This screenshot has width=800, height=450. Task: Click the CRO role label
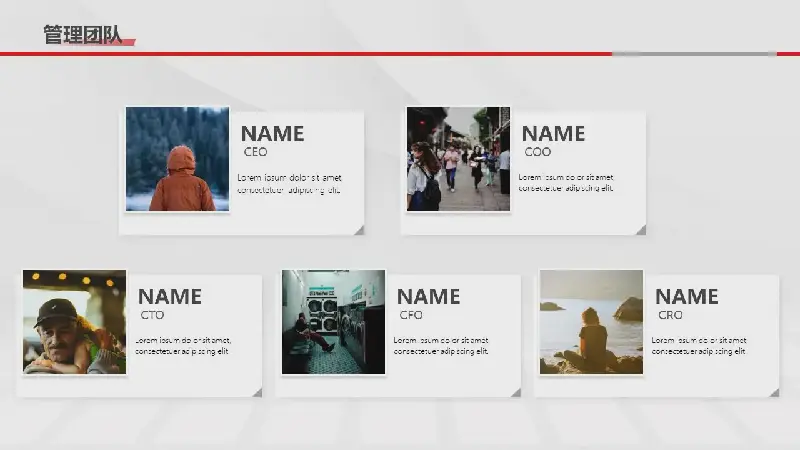670,315
